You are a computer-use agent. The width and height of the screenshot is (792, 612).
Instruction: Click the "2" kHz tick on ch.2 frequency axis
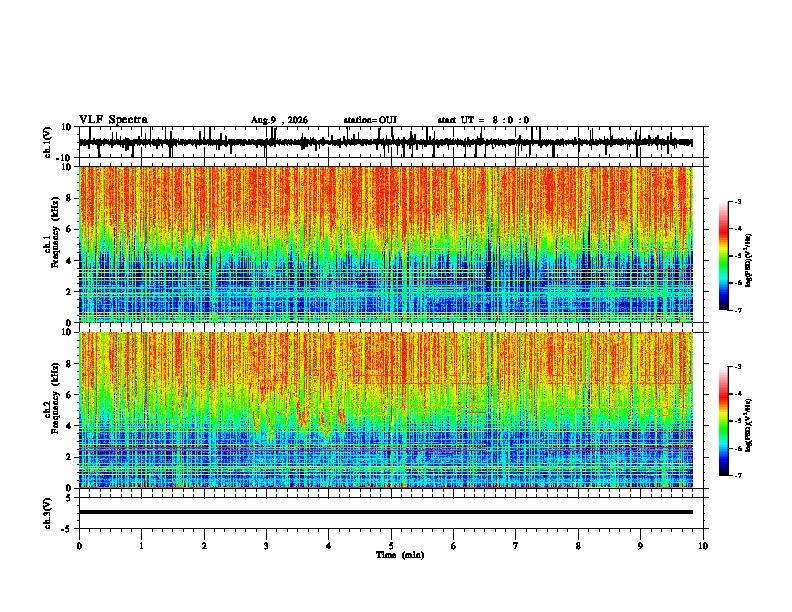click(69, 457)
